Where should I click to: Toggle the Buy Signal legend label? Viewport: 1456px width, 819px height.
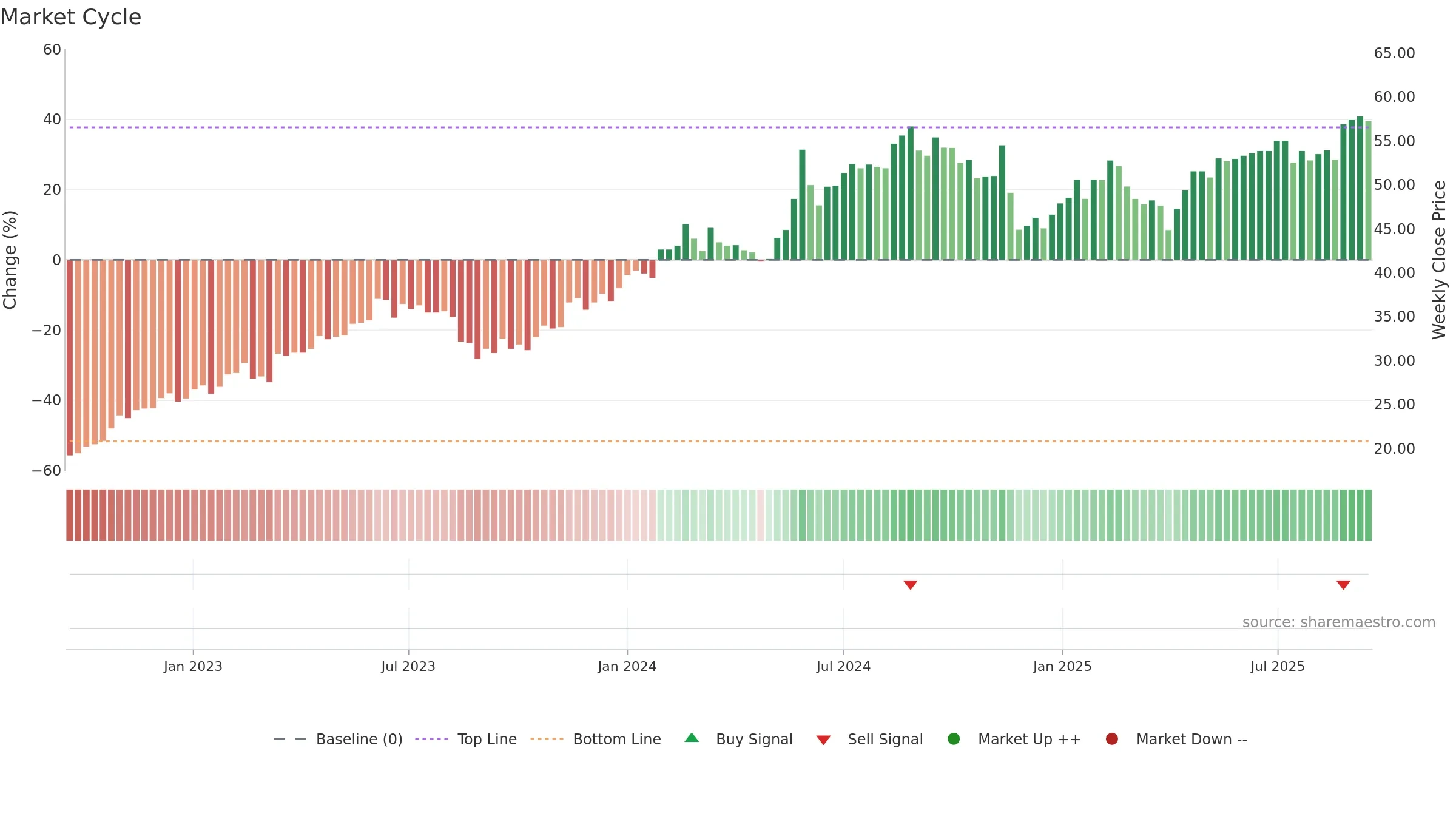[x=754, y=739]
